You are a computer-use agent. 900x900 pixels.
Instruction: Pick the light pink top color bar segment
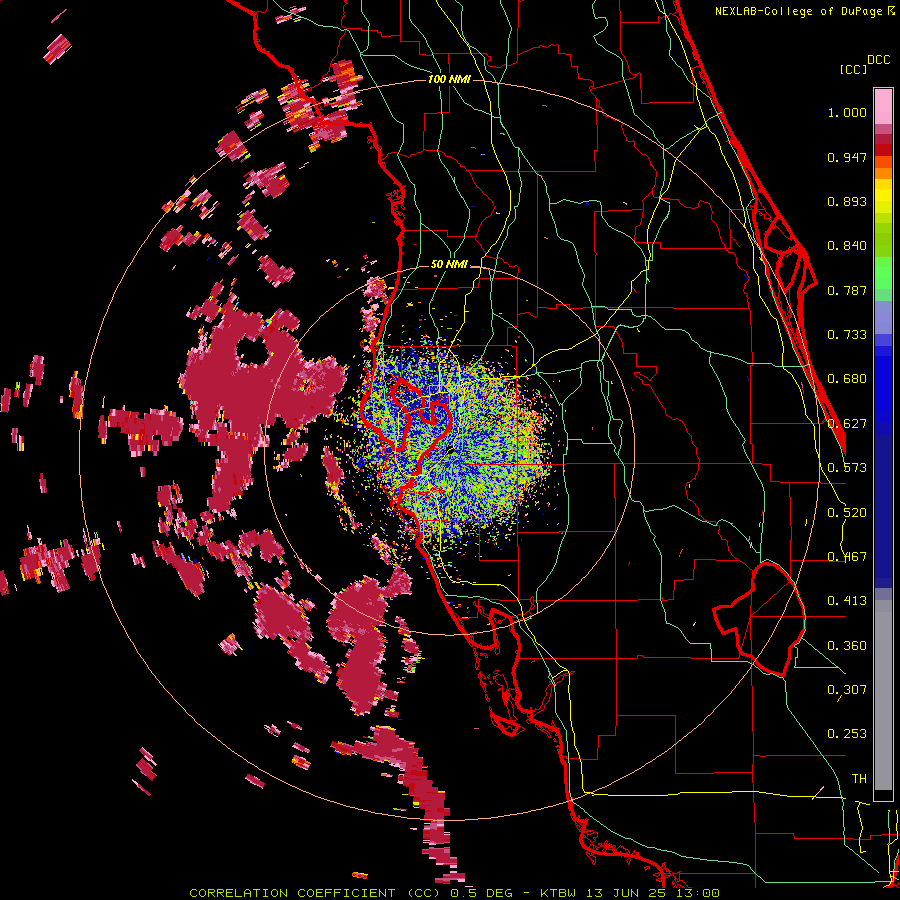(883, 107)
